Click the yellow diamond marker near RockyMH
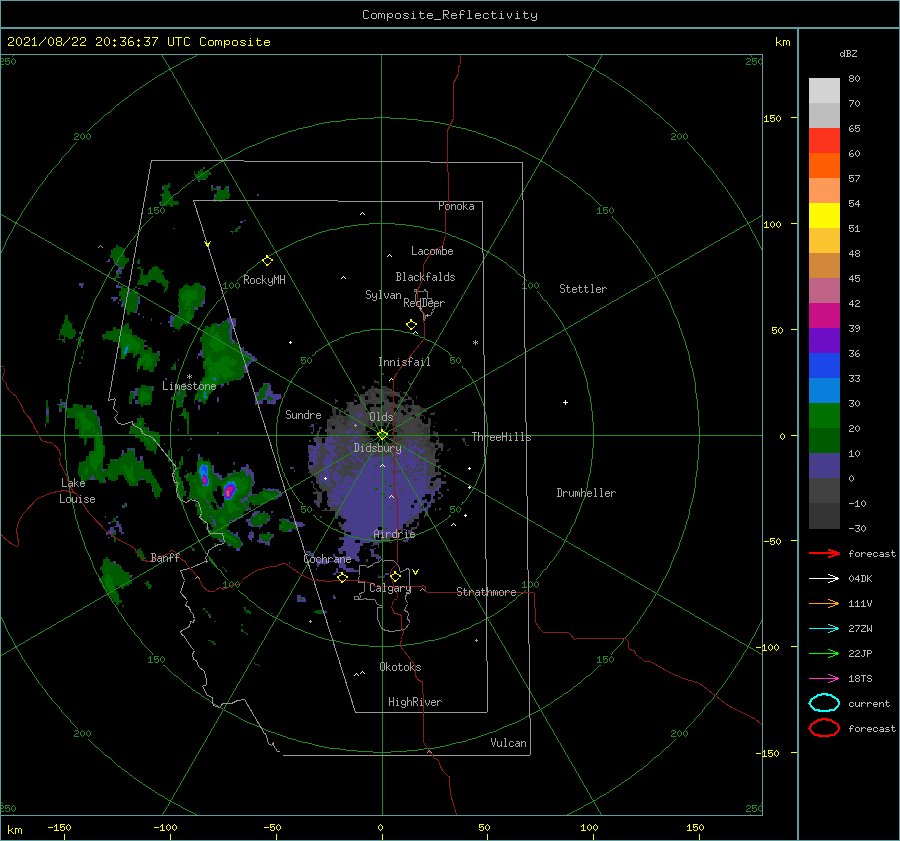This screenshot has height=841, width=900. click(x=267, y=261)
